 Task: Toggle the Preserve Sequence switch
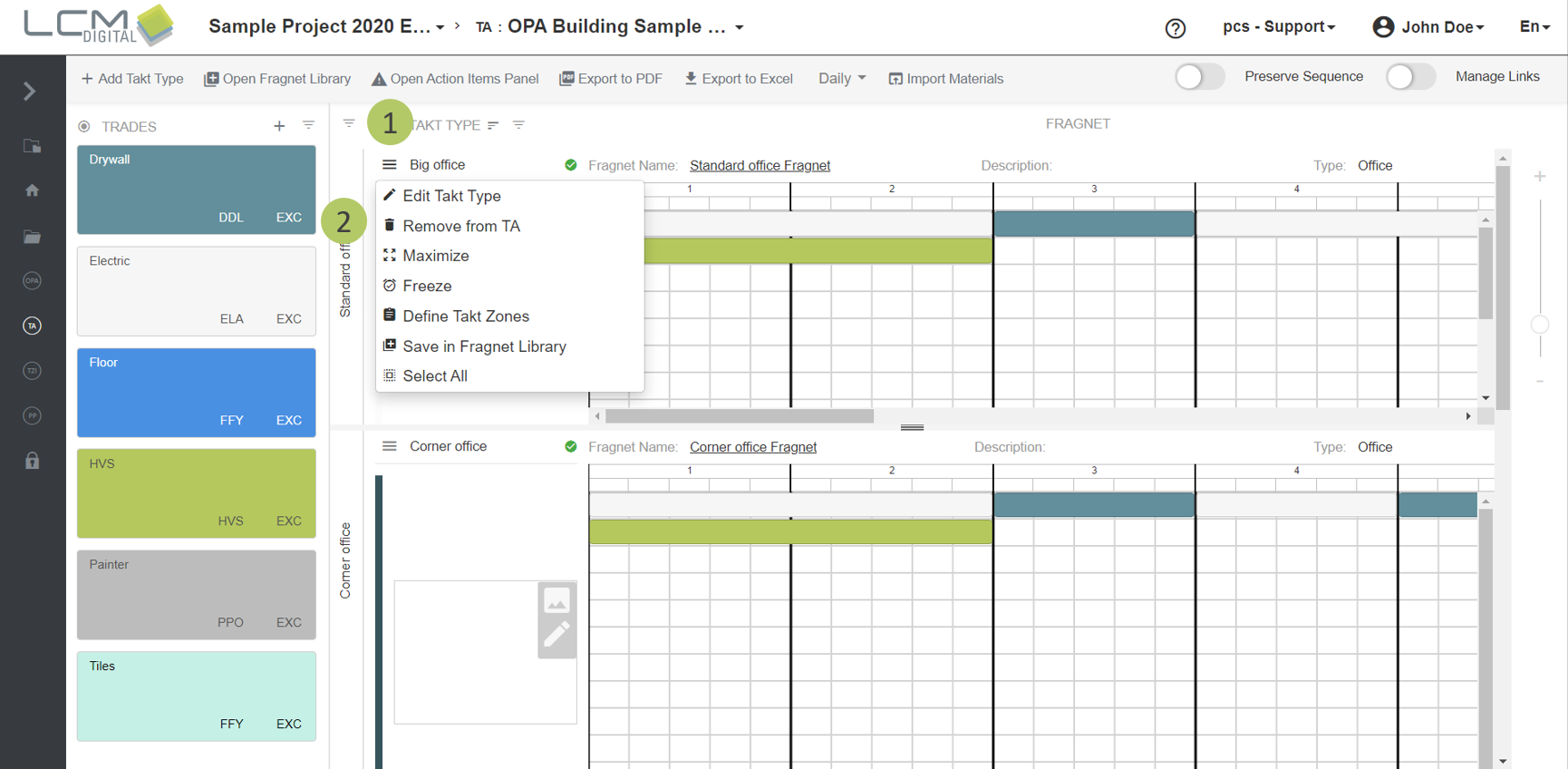1199,77
